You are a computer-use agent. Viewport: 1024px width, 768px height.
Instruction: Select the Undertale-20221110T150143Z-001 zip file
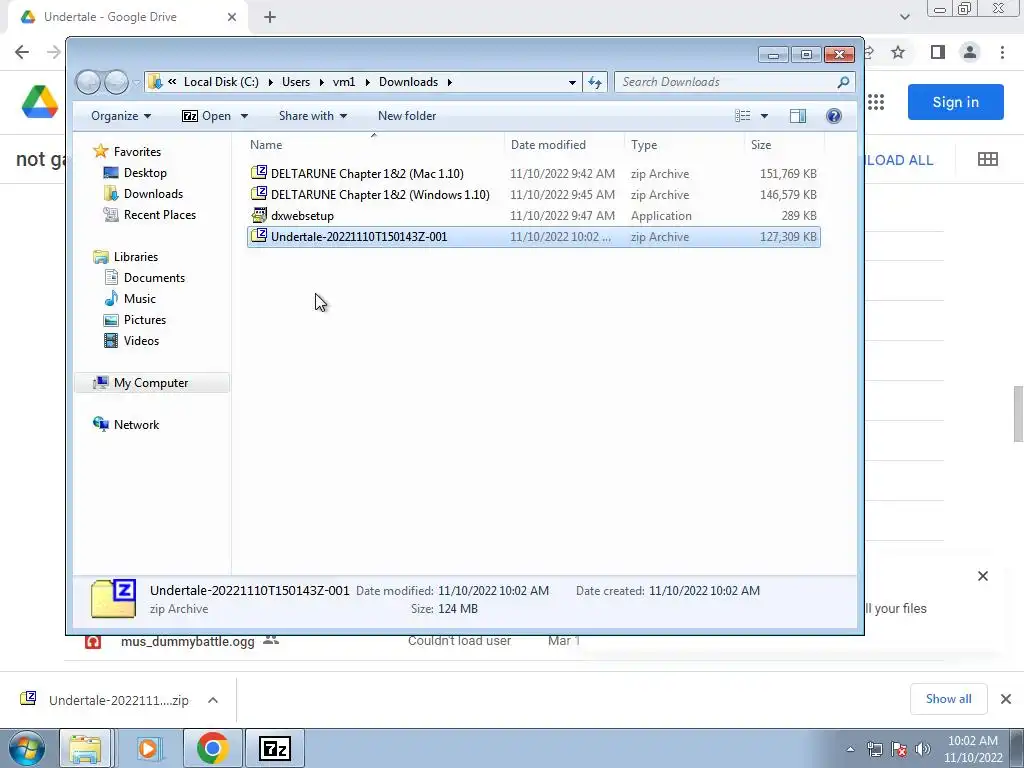[x=534, y=236]
